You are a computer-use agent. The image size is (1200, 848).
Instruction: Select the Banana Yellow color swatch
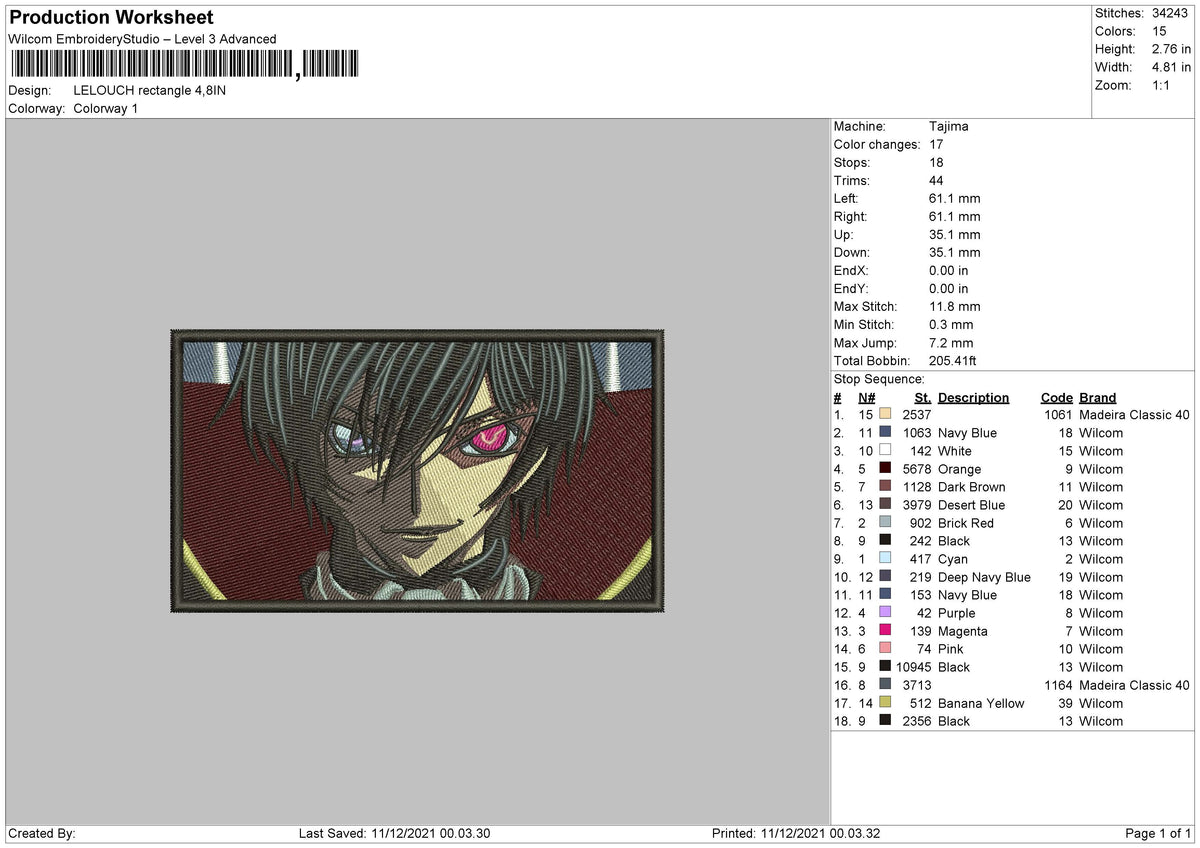pos(885,703)
